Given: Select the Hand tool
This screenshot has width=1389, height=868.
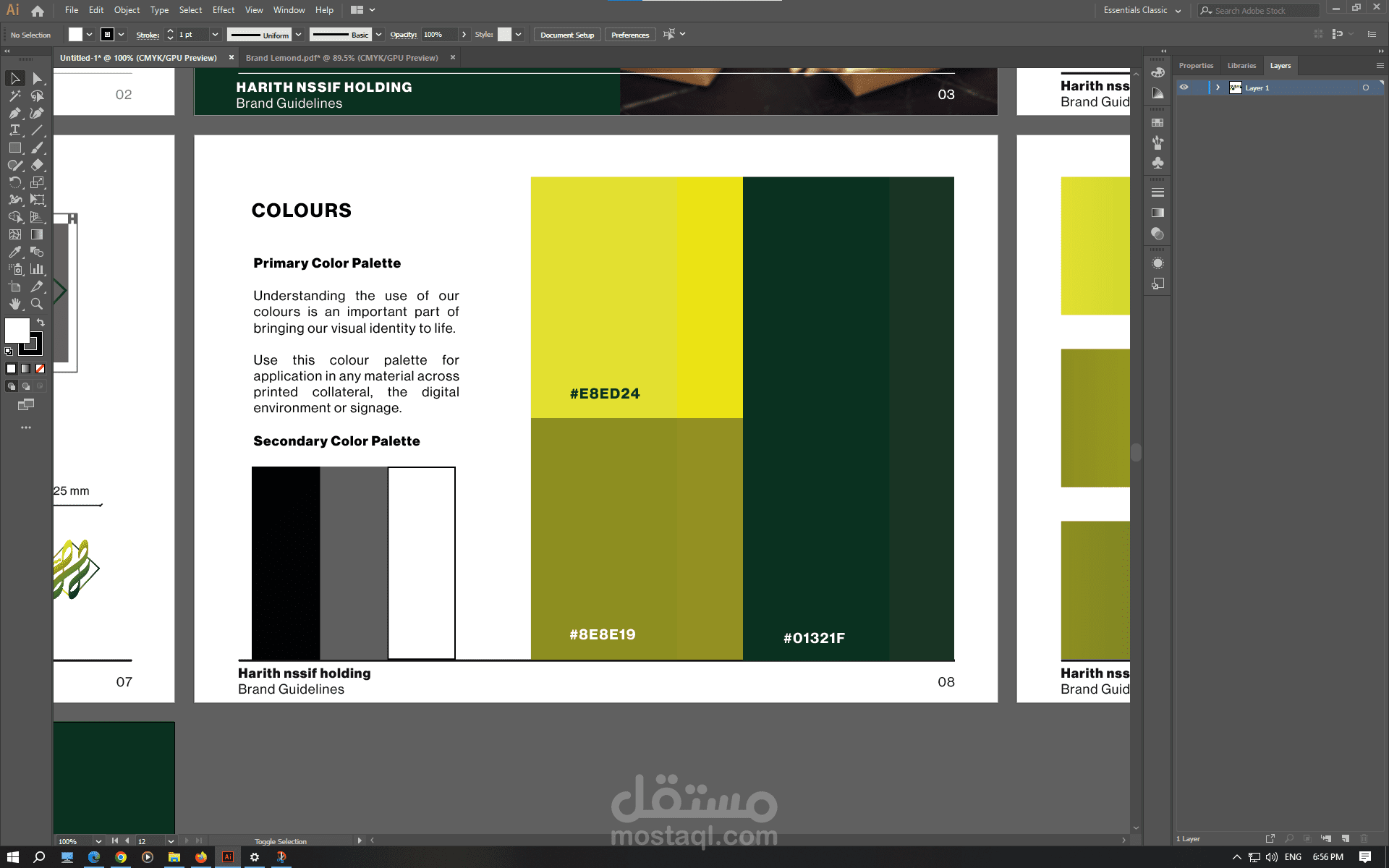Looking at the screenshot, I should (x=14, y=304).
